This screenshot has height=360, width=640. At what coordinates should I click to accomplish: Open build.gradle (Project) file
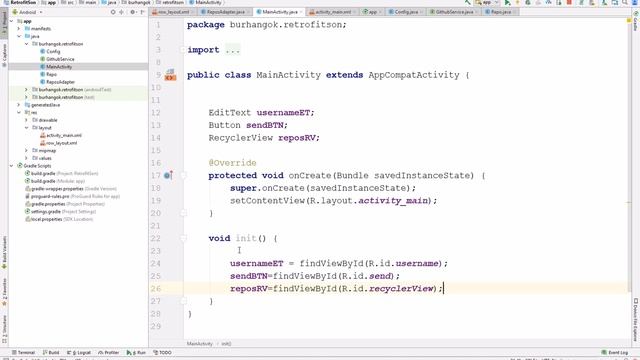coord(61,173)
